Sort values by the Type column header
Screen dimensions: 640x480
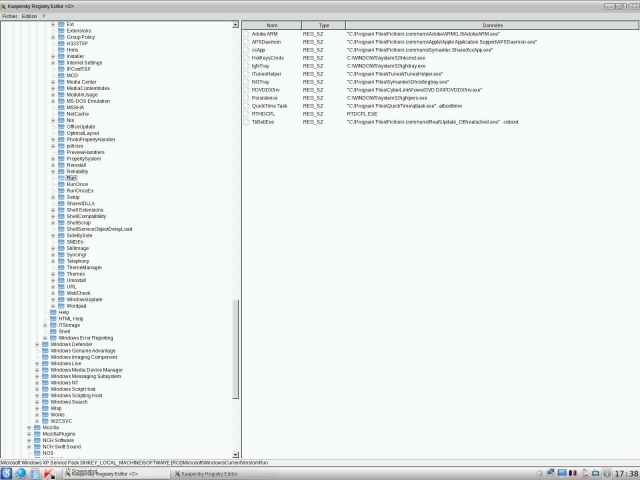324,25
